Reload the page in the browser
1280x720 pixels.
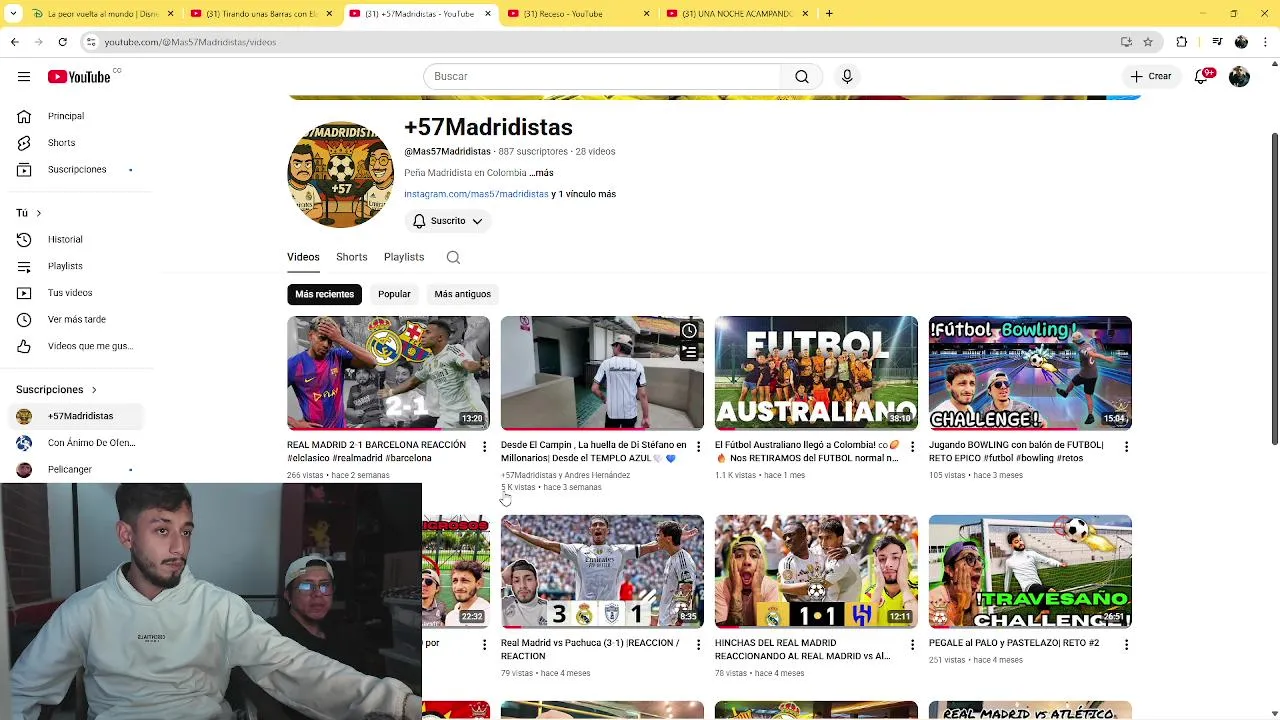pos(62,42)
